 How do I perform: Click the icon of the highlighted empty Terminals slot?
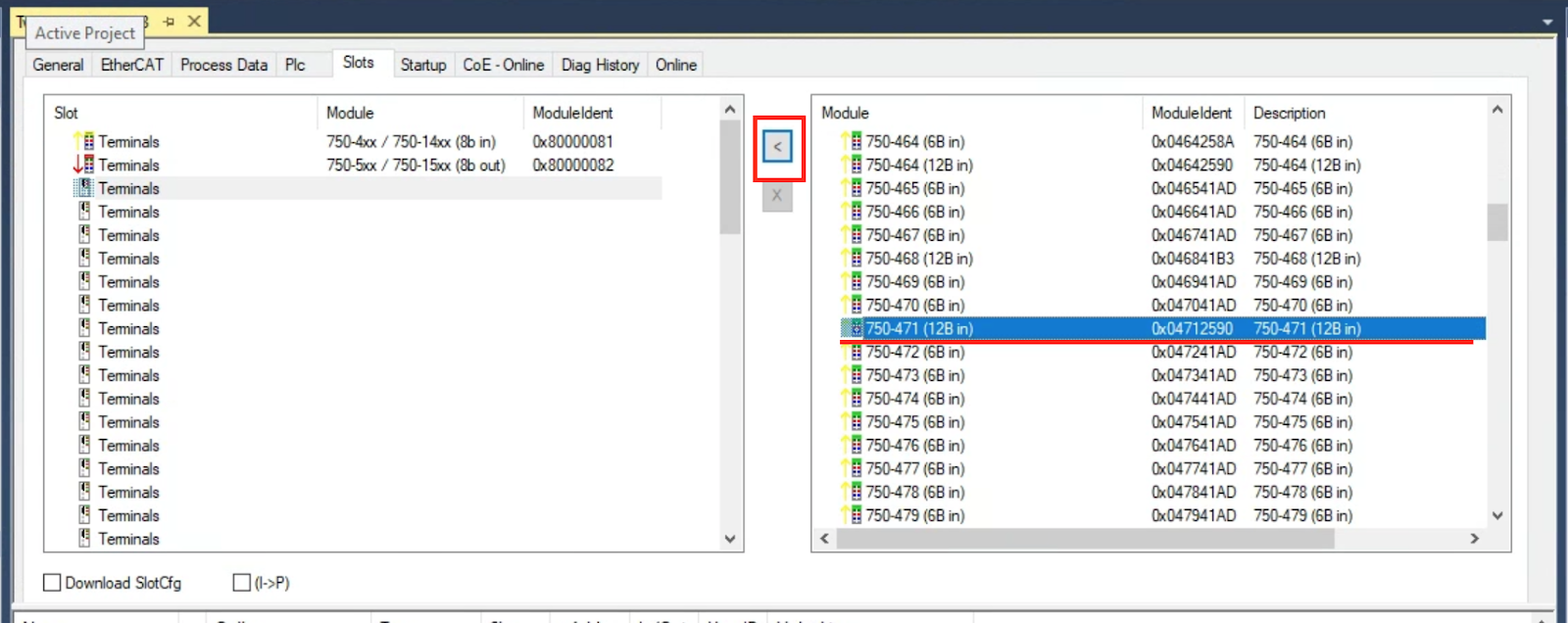[x=84, y=188]
